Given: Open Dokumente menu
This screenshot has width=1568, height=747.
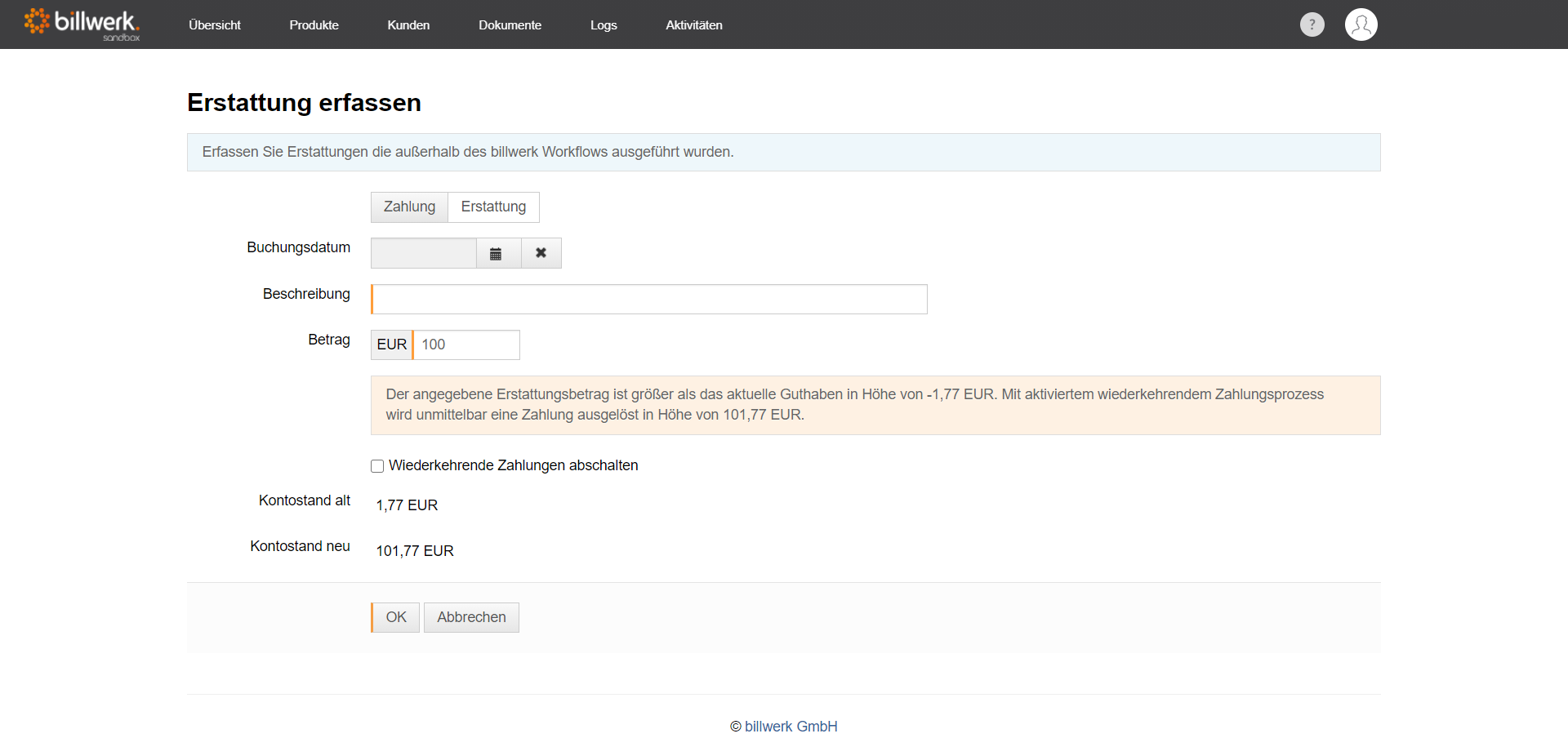Looking at the screenshot, I should point(510,25).
